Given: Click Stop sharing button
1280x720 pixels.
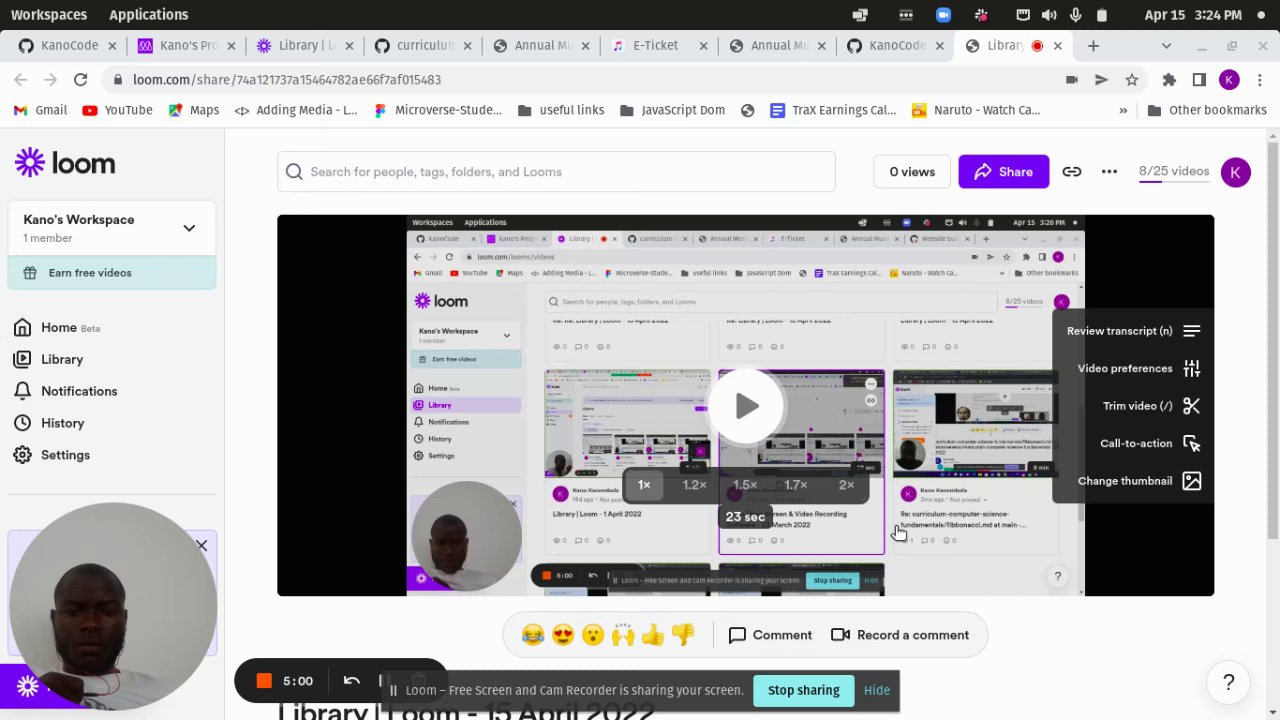Looking at the screenshot, I should tap(803, 690).
